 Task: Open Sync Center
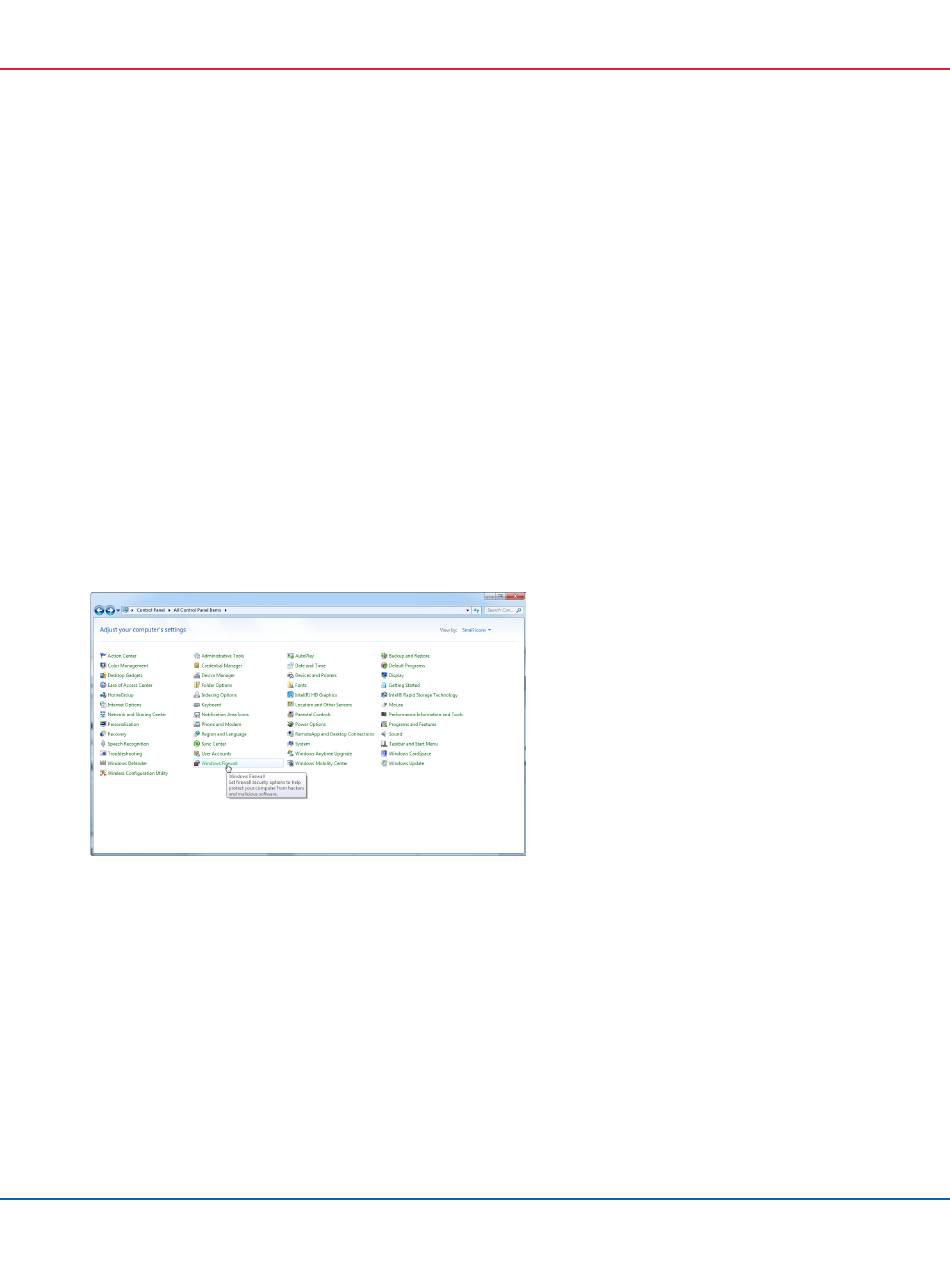pos(210,744)
